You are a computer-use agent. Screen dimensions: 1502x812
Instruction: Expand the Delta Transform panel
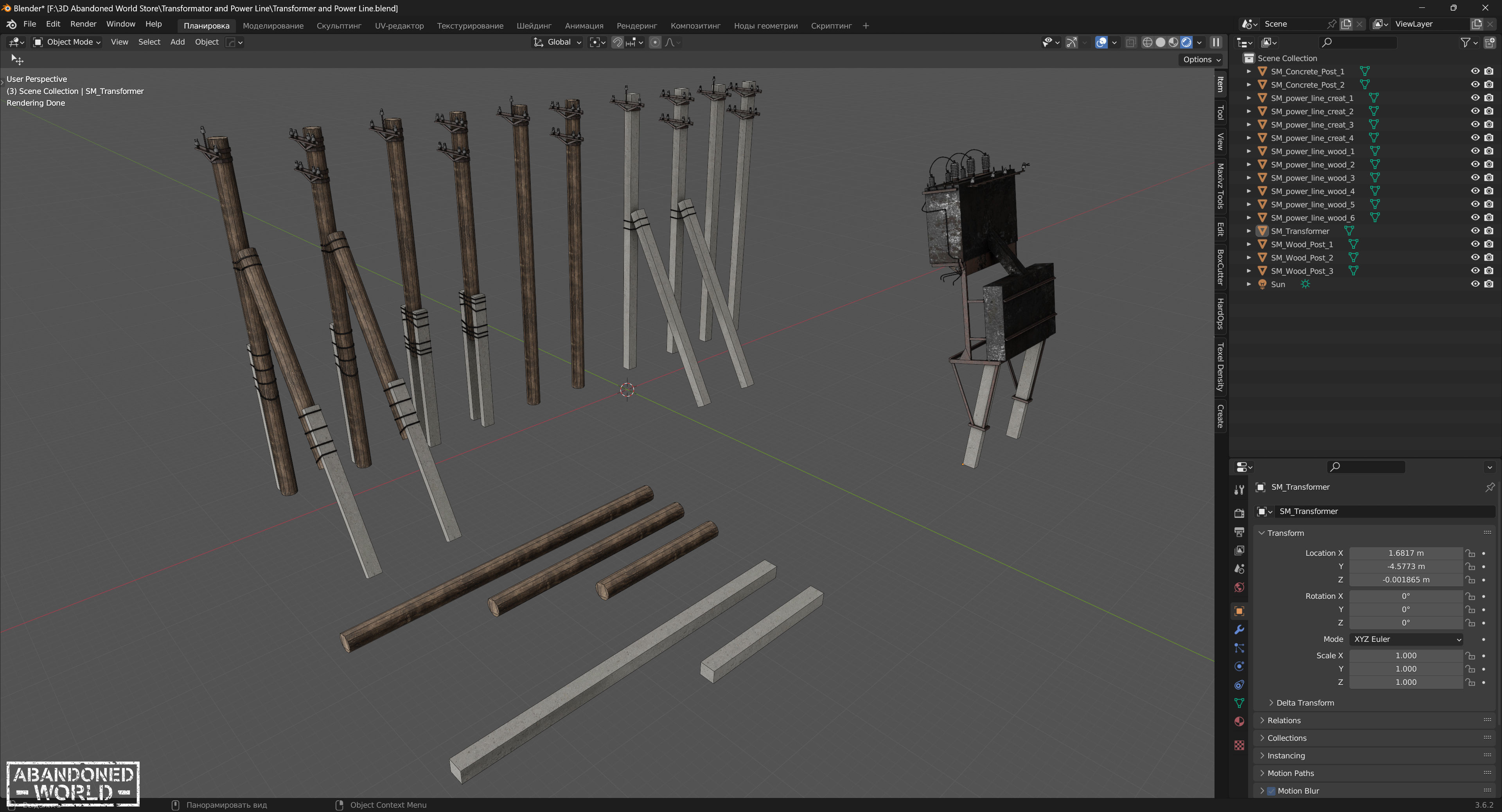(x=1305, y=703)
